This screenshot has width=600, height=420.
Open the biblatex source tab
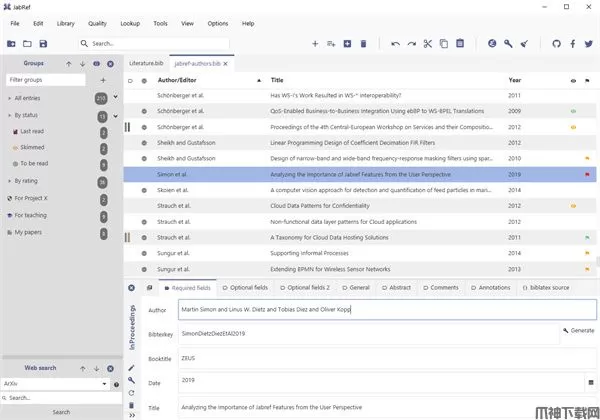click(546, 288)
